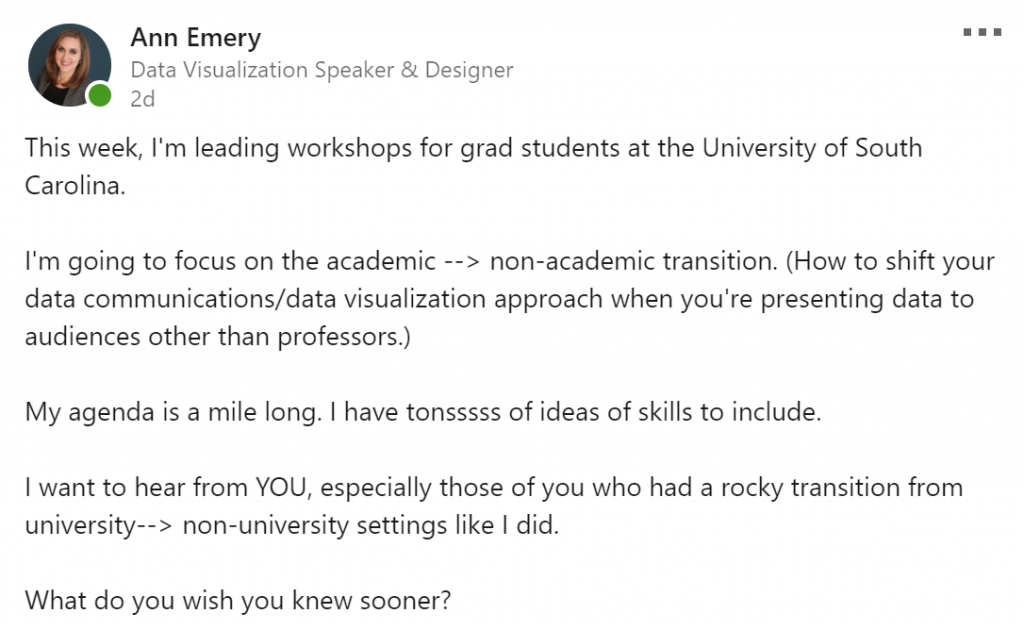Click the Data Visualization Speaker & Designer headline
The image size is (1024, 630).
(321, 70)
